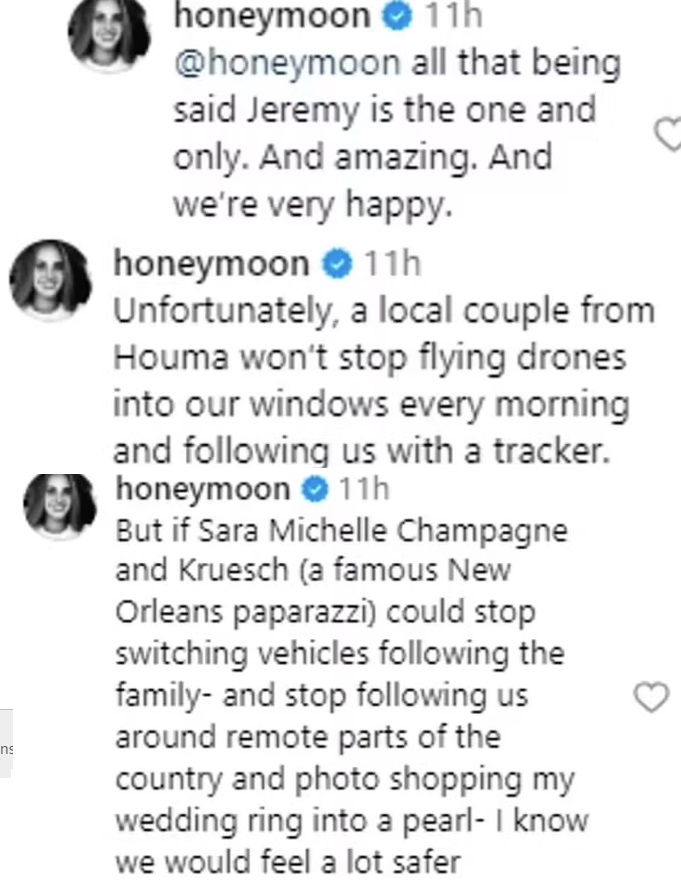Click the text "Unfortunately, a local couple from"

(x=383, y=311)
